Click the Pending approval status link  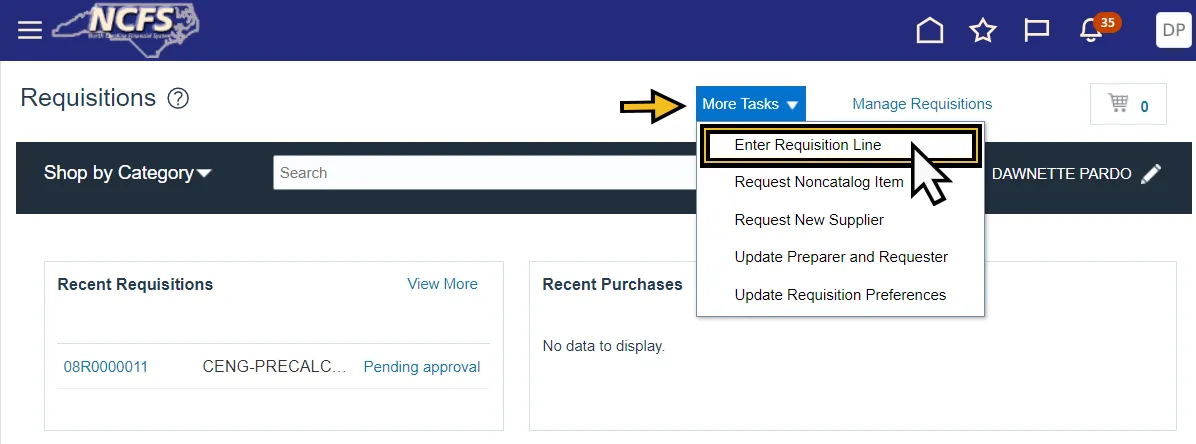(x=422, y=367)
